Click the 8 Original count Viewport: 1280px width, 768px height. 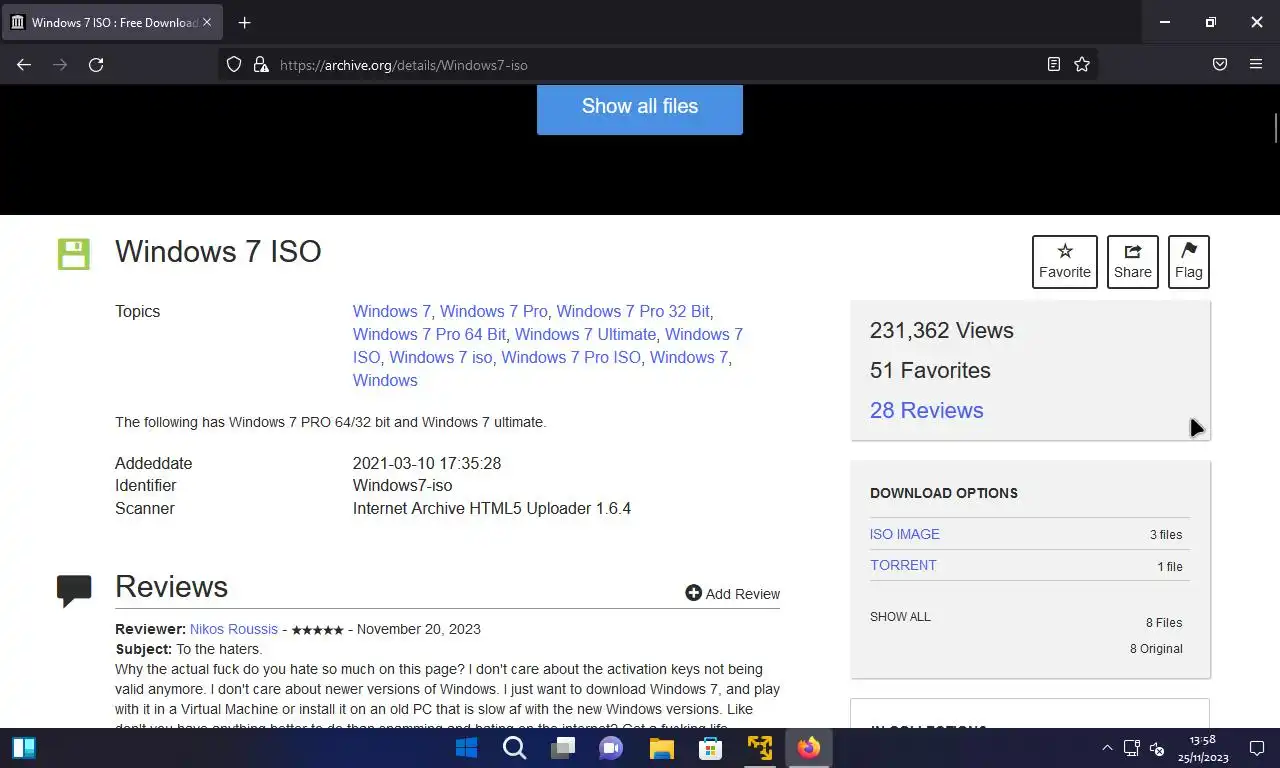(1156, 649)
